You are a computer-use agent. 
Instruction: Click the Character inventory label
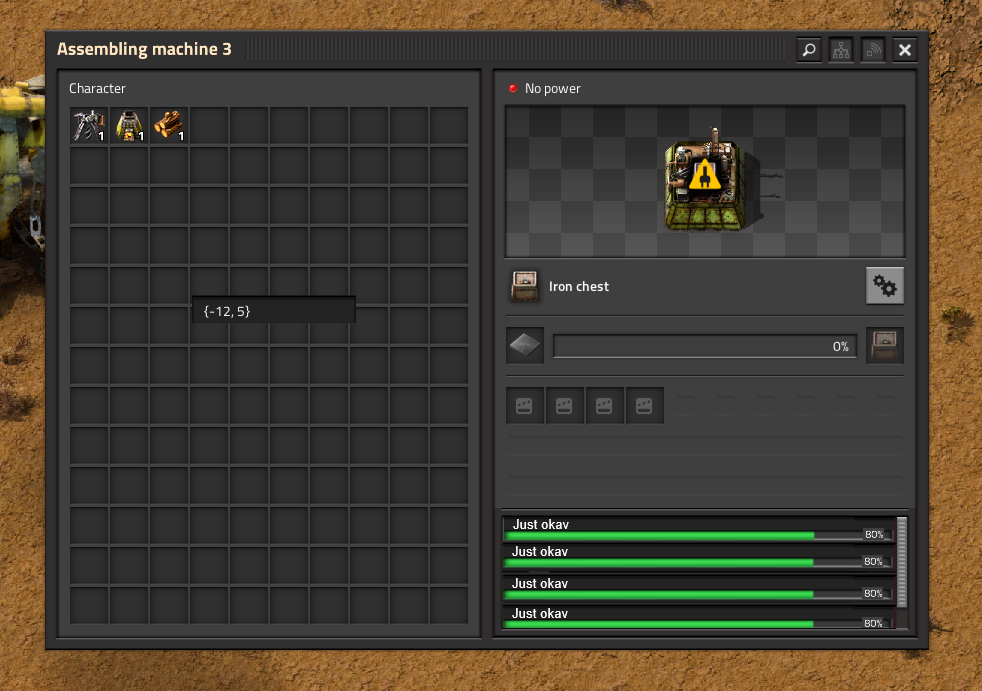(x=97, y=88)
